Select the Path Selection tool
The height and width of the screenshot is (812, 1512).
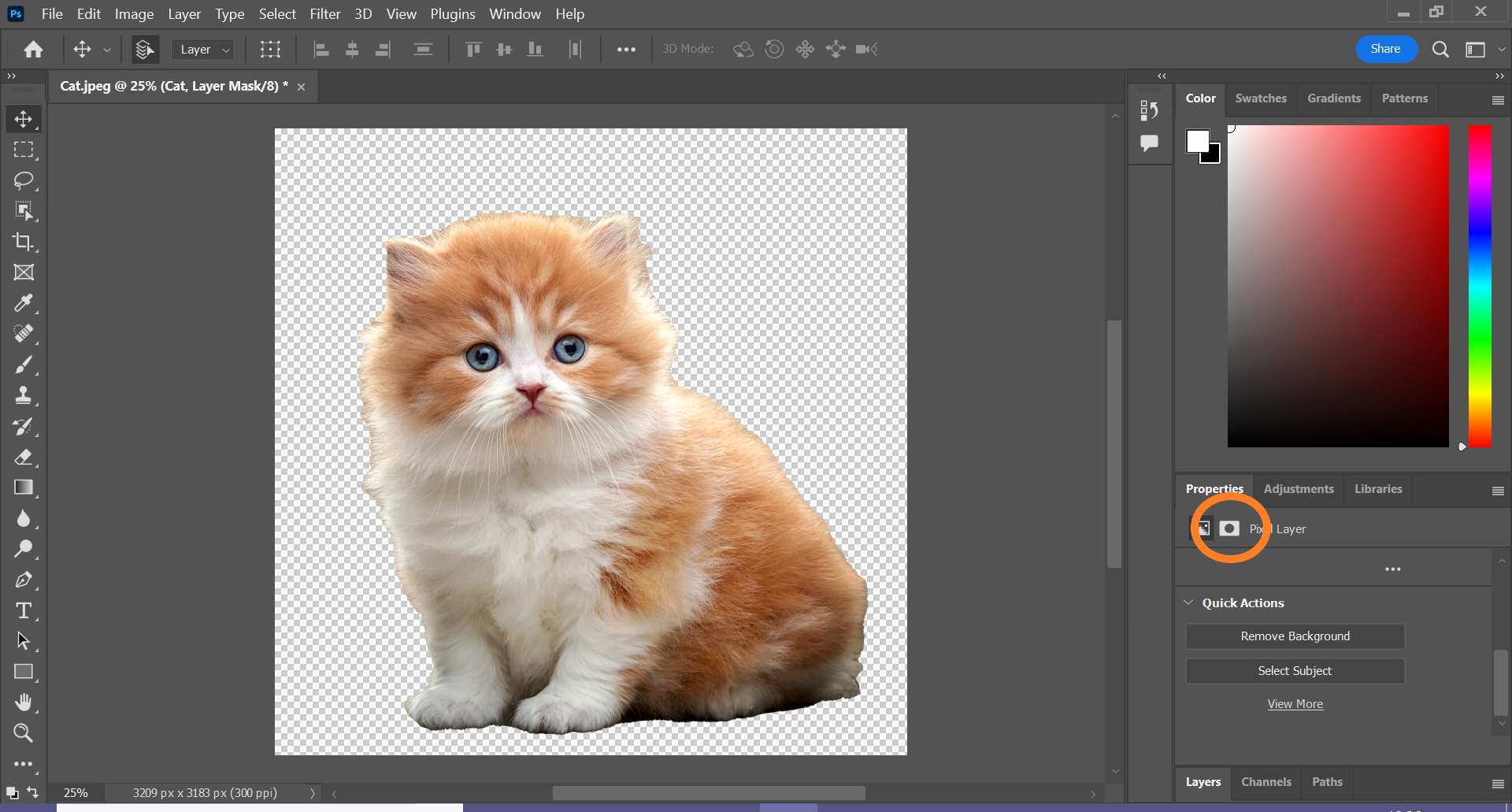pyautogui.click(x=24, y=641)
